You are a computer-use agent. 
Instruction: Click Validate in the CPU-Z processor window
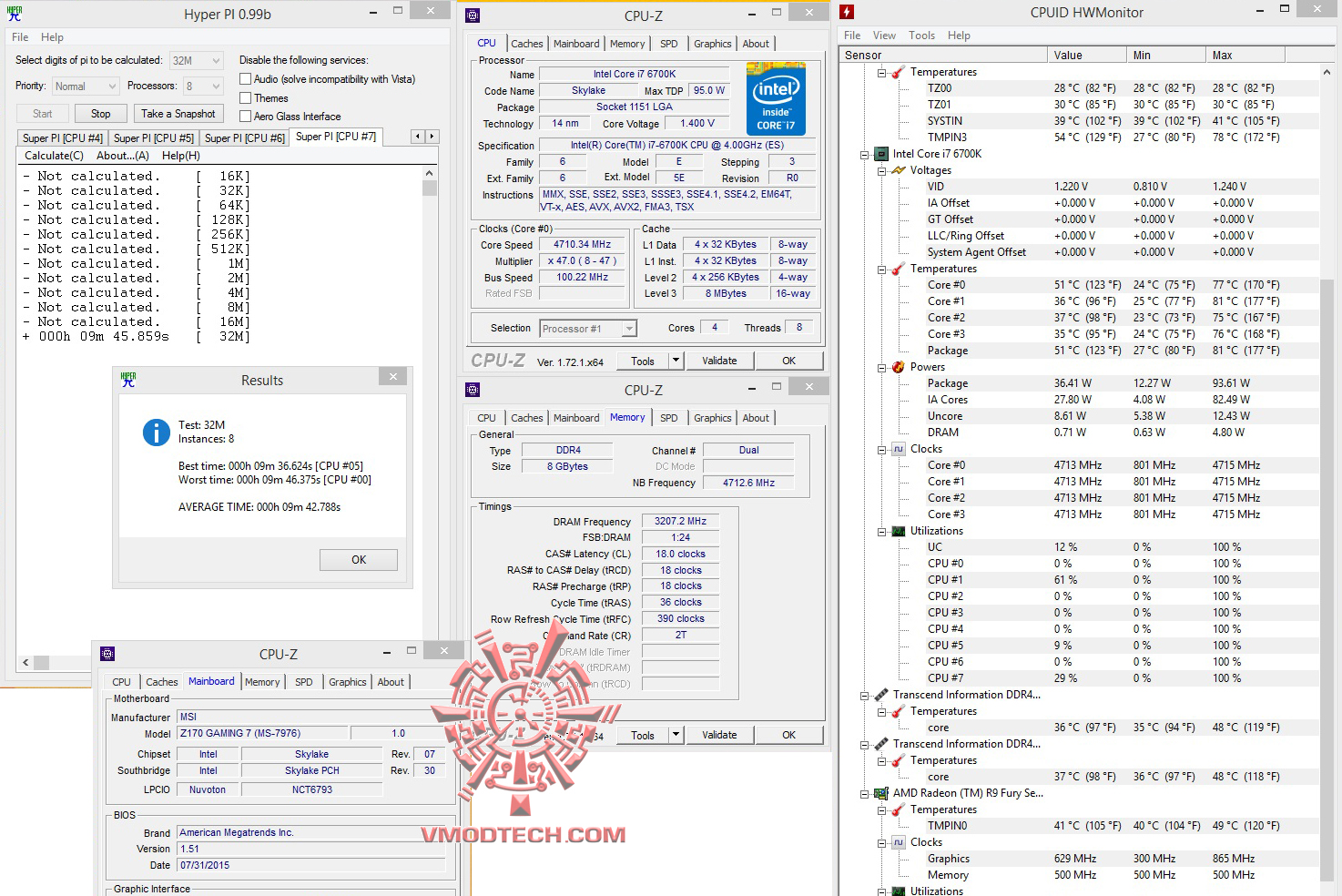point(719,361)
